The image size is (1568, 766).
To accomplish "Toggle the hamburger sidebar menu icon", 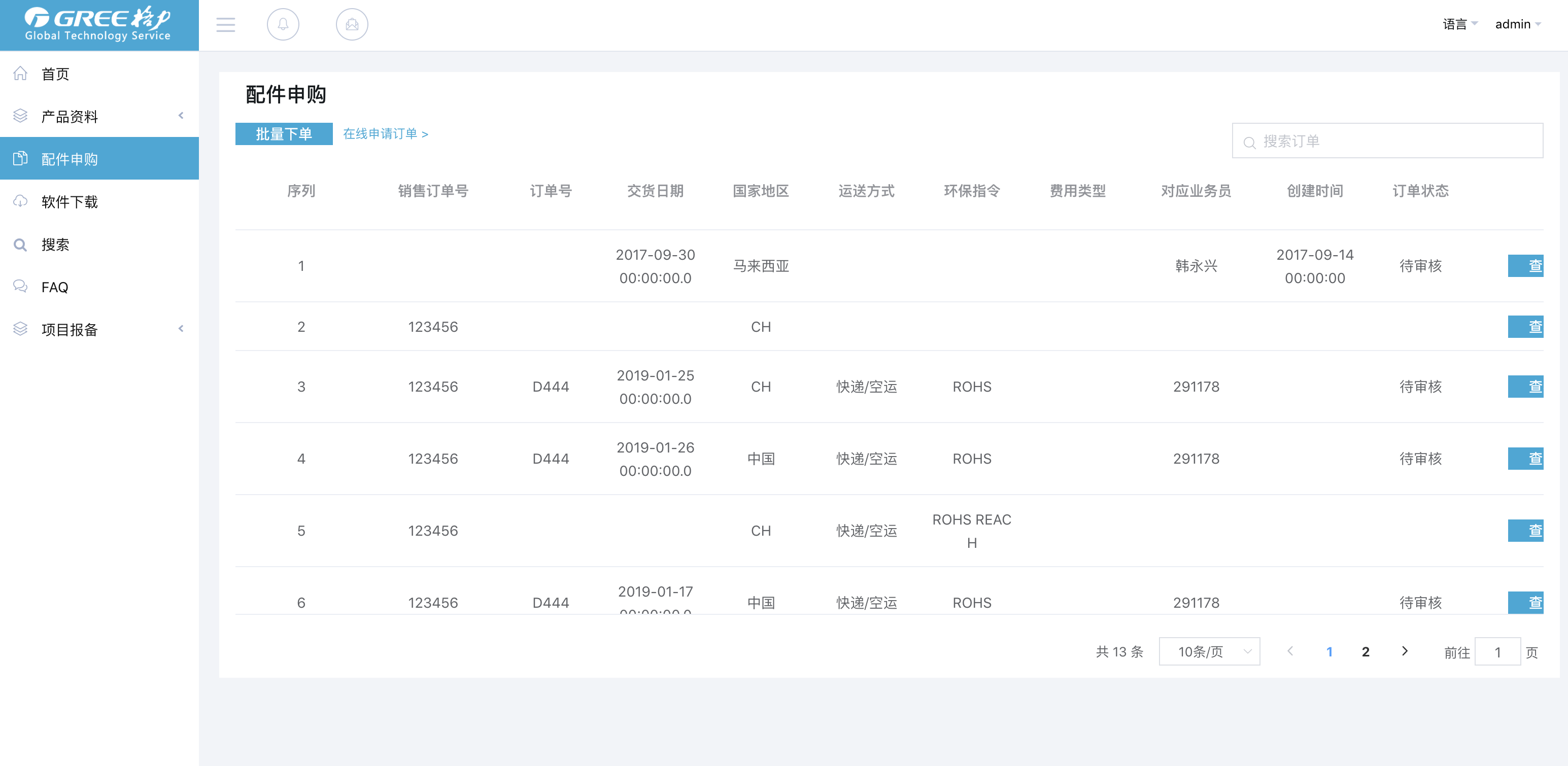I will [x=226, y=25].
